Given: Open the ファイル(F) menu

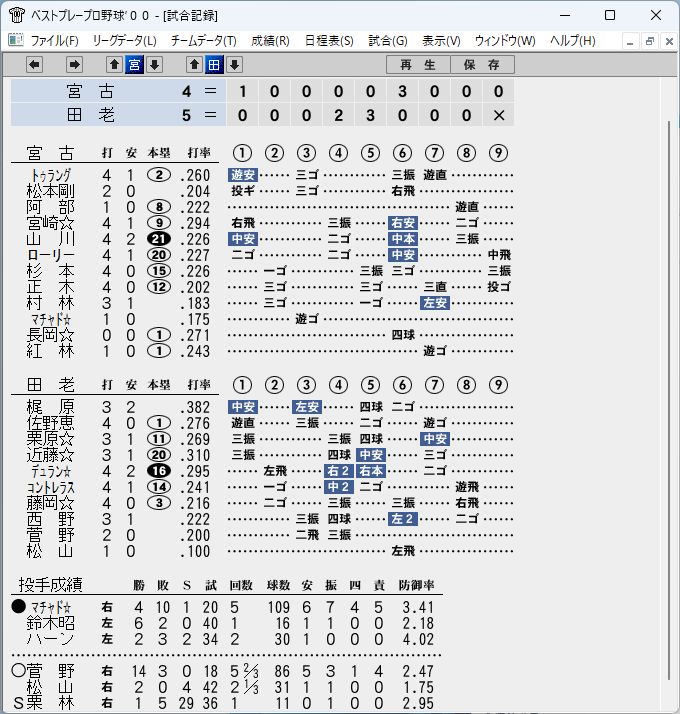Looking at the screenshot, I should click(x=54, y=41).
